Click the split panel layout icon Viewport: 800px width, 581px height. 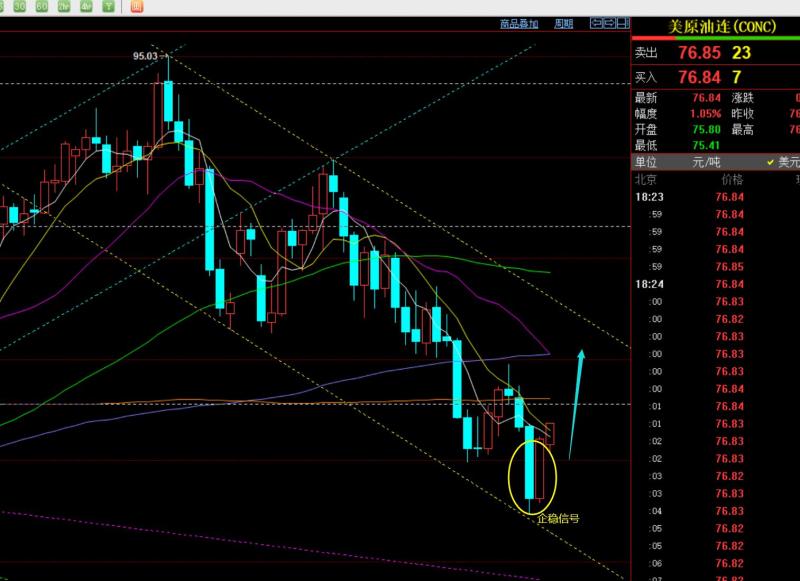point(622,23)
